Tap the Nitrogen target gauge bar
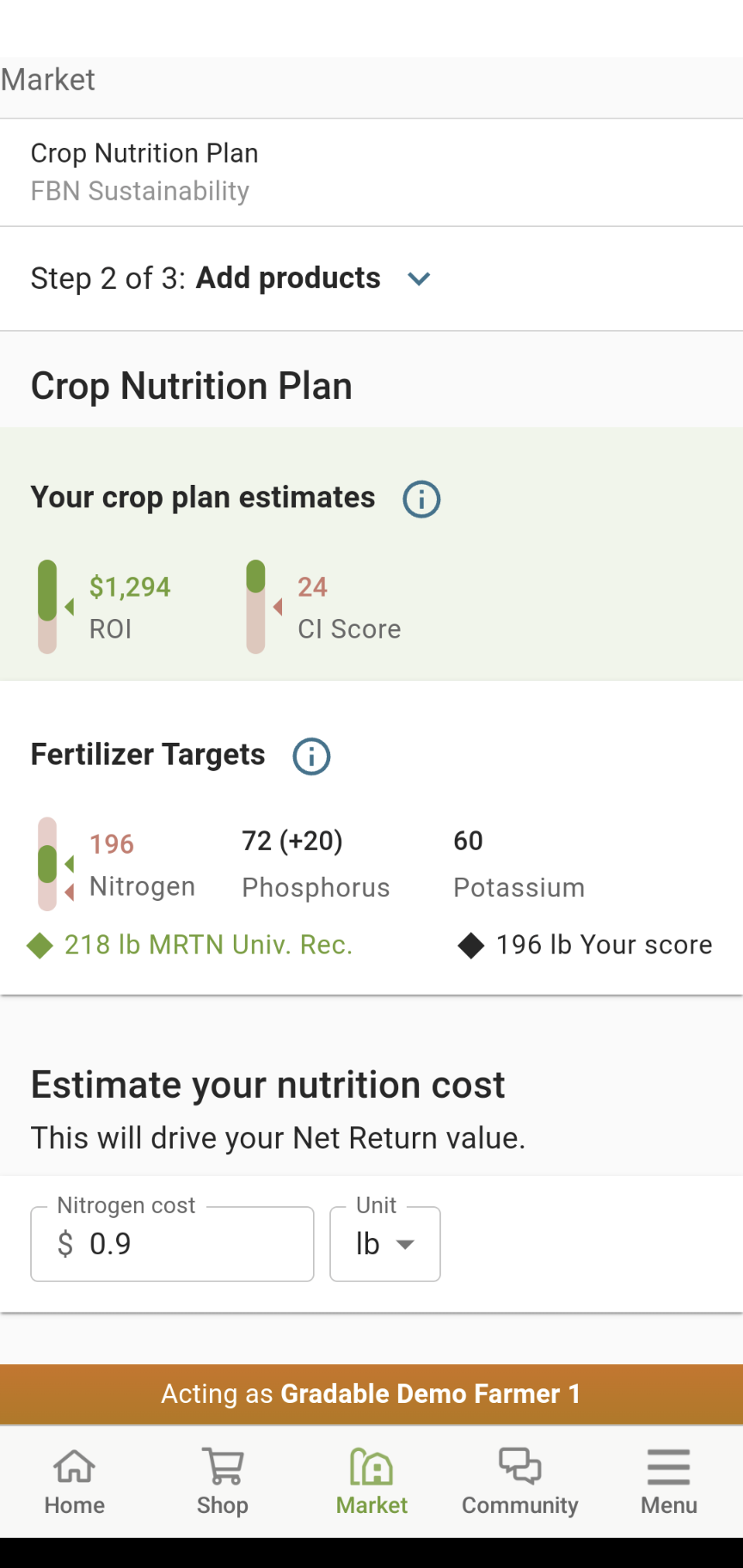Screen dimensions: 743x1568 (x=47, y=864)
